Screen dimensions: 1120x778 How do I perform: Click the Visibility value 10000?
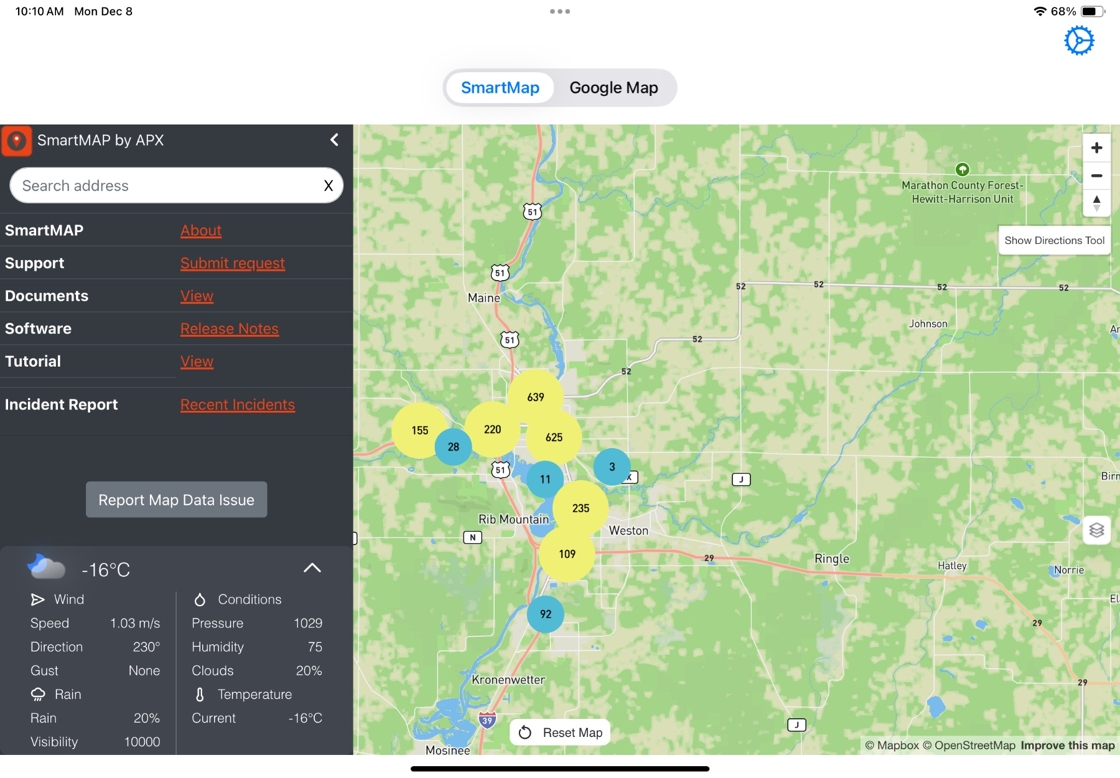[x=142, y=742]
